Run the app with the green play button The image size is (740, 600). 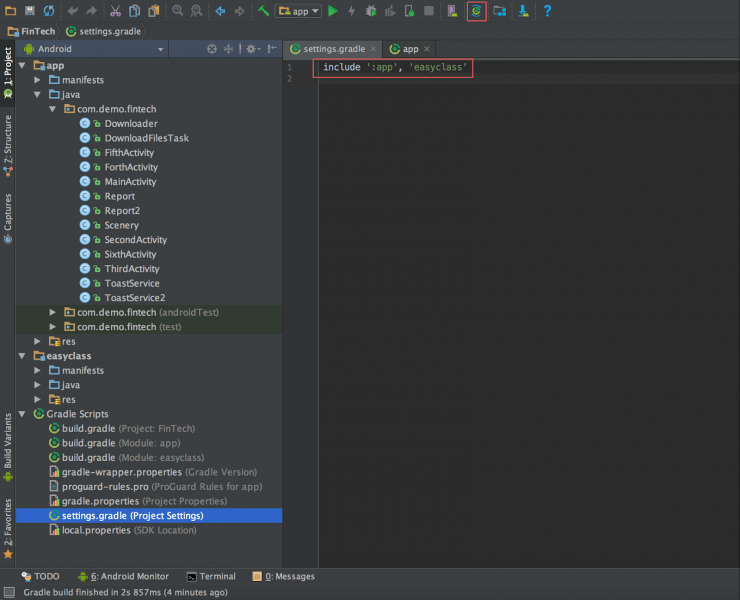(x=334, y=11)
